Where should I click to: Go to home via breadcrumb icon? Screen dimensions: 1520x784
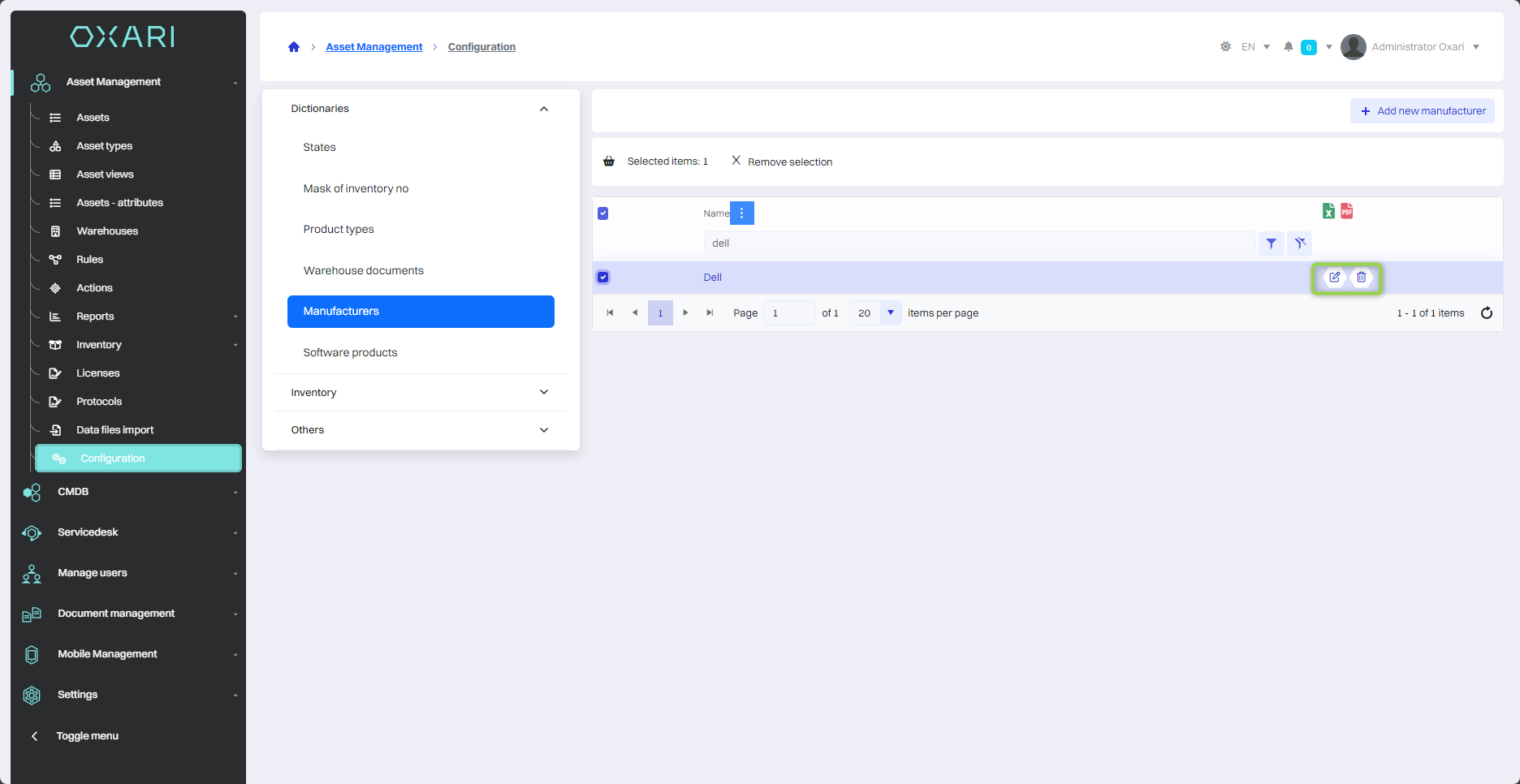coord(294,47)
